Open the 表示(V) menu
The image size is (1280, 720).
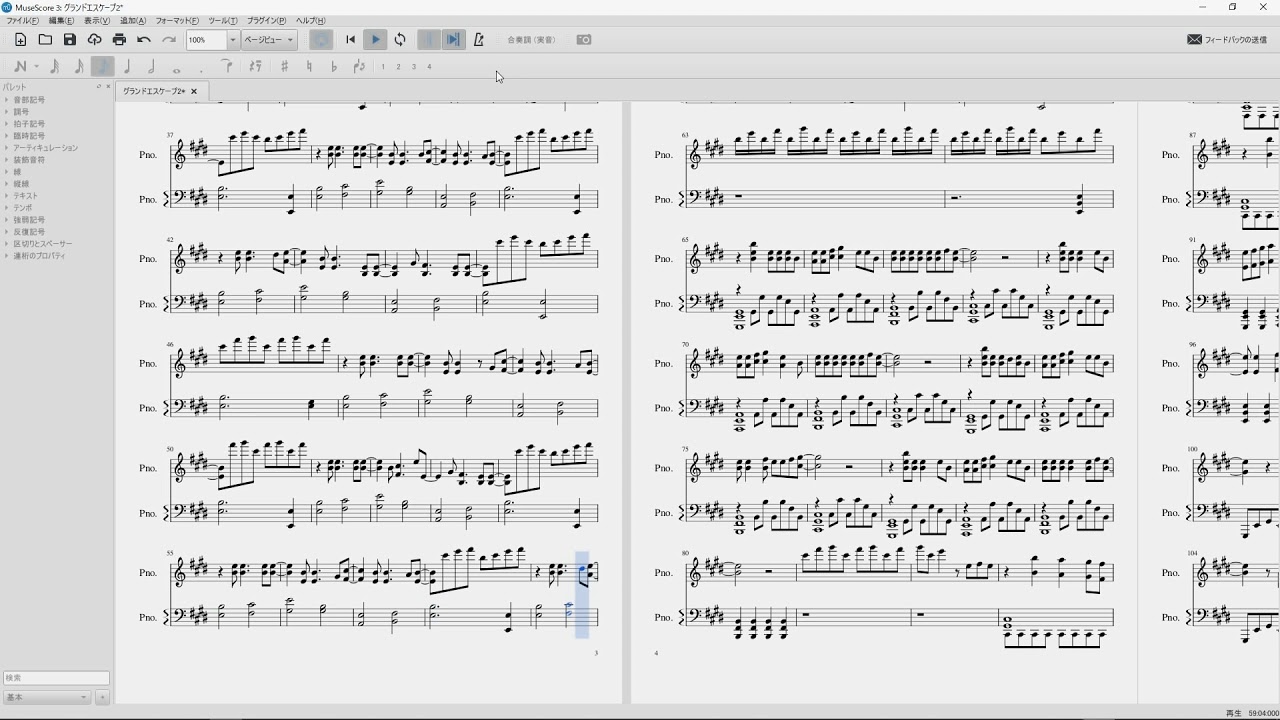[97, 21]
